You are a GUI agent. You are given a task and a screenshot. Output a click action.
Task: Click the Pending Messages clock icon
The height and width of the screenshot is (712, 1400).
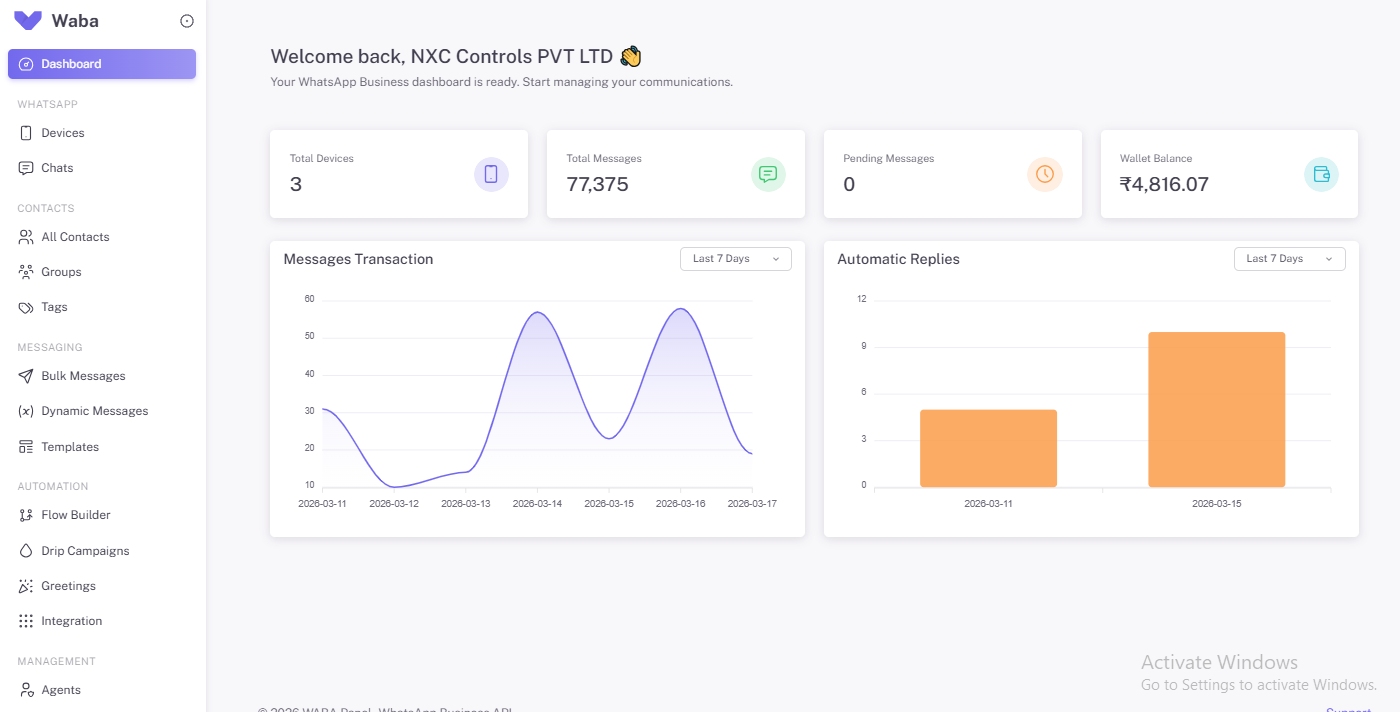pos(1045,174)
